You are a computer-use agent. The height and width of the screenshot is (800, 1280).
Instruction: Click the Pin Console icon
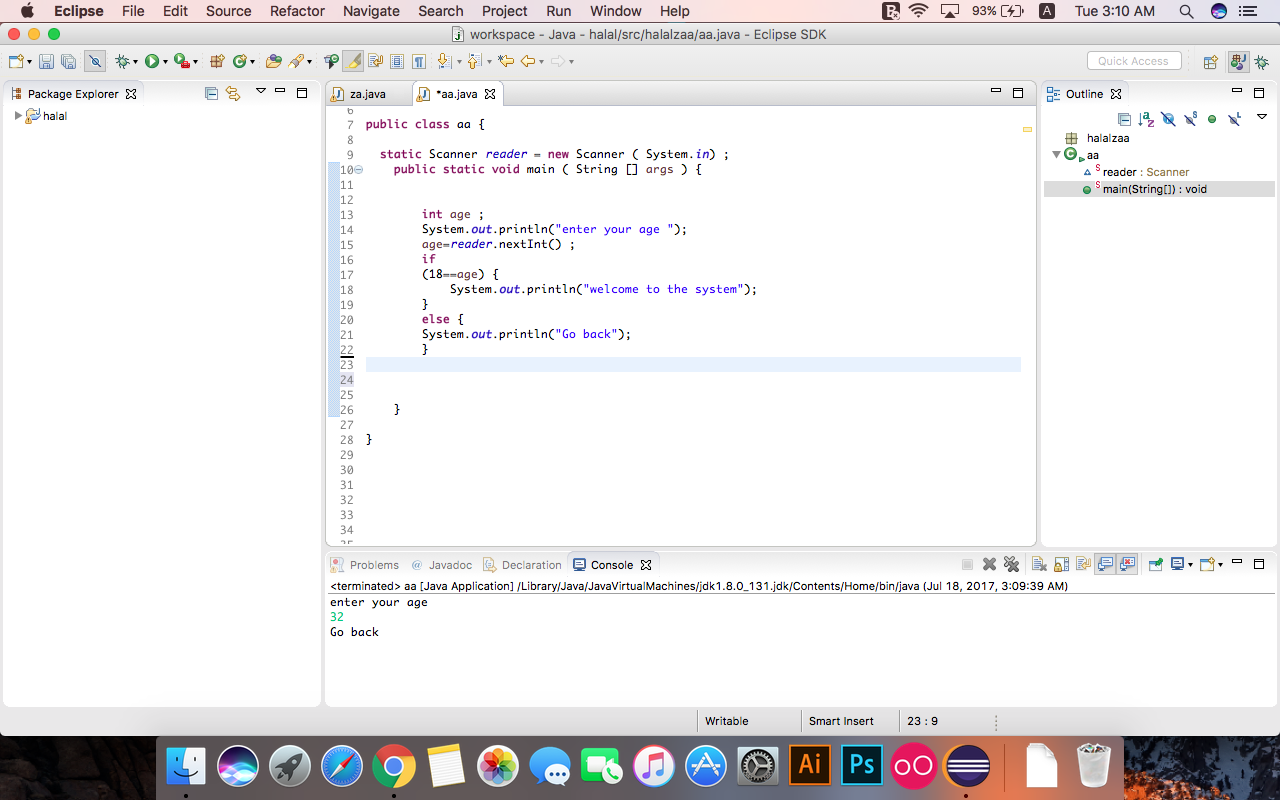click(x=1155, y=565)
